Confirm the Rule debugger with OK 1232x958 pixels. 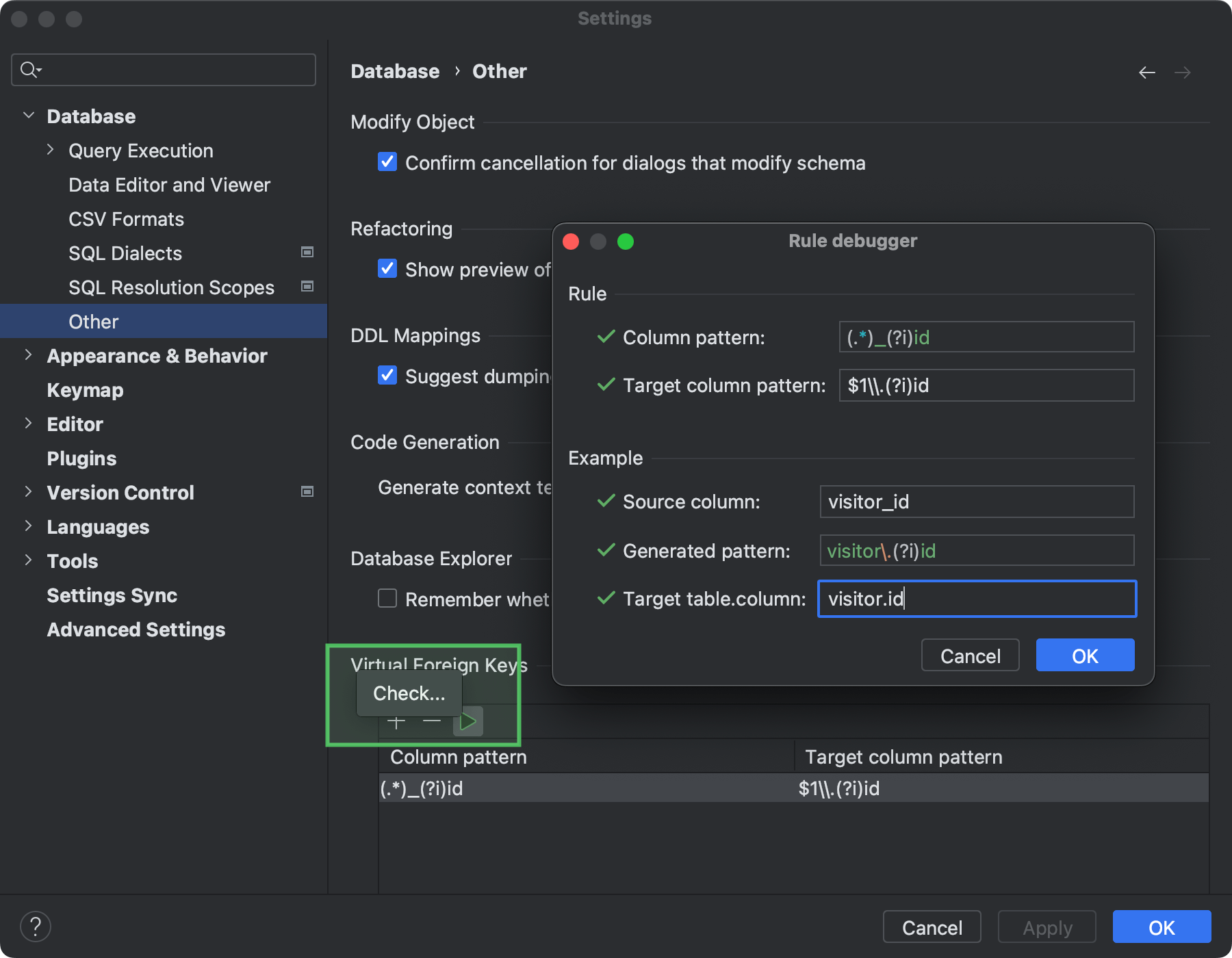[1084, 655]
